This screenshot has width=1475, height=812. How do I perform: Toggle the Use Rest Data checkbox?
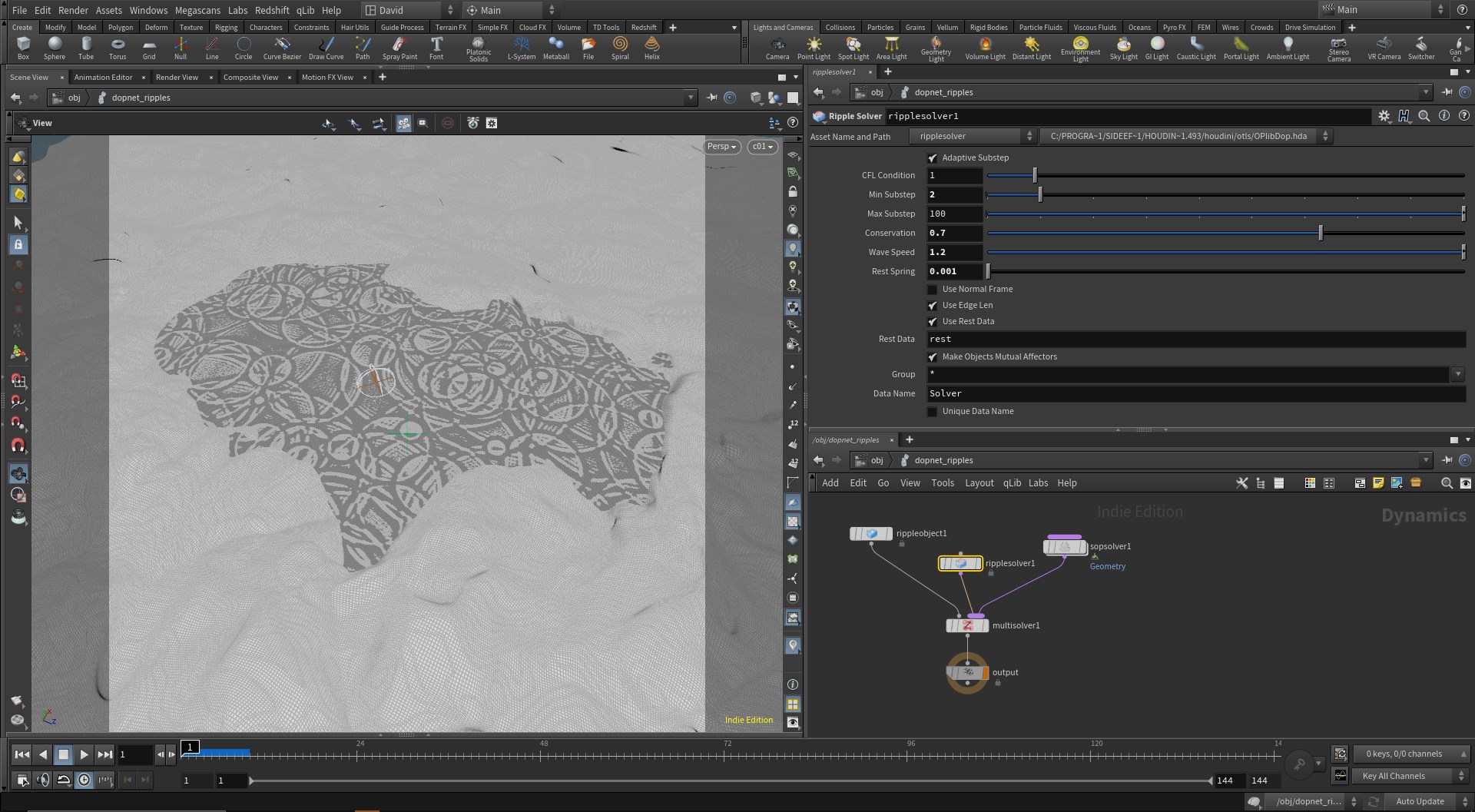coord(933,322)
